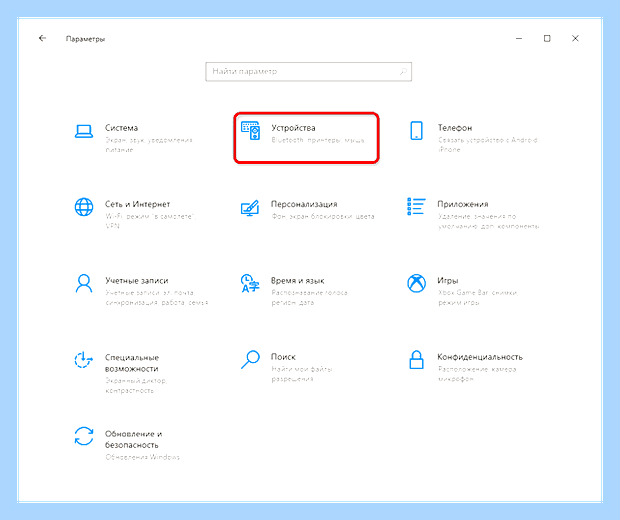The height and width of the screenshot is (520, 620).
Task: Click the Параметры window title
Action: (x=85, y=39)
